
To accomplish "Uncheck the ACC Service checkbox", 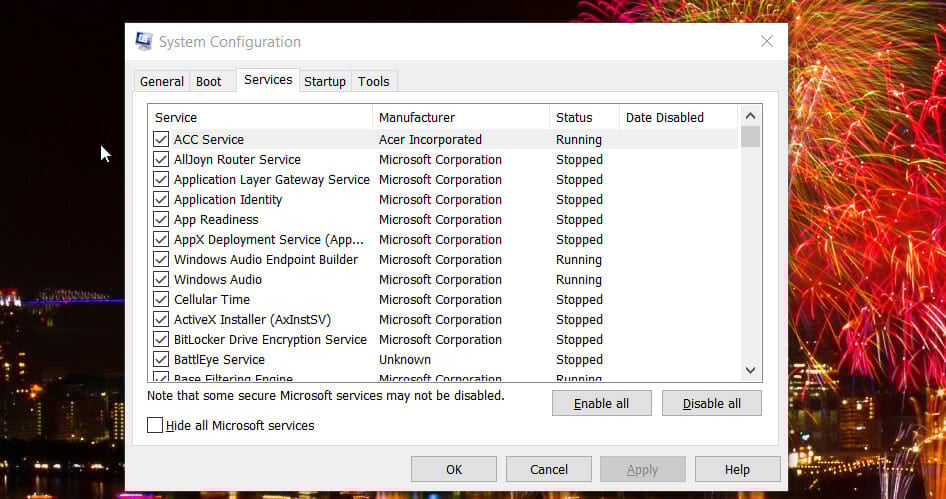I will click(x=160, y=139).
